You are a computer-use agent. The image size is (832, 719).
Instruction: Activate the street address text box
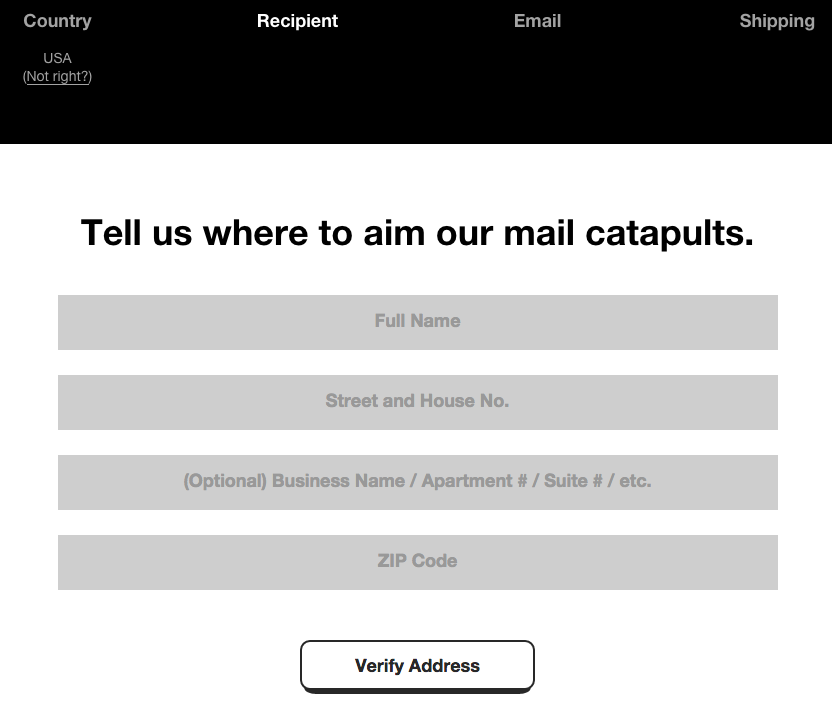click(417, 402)
